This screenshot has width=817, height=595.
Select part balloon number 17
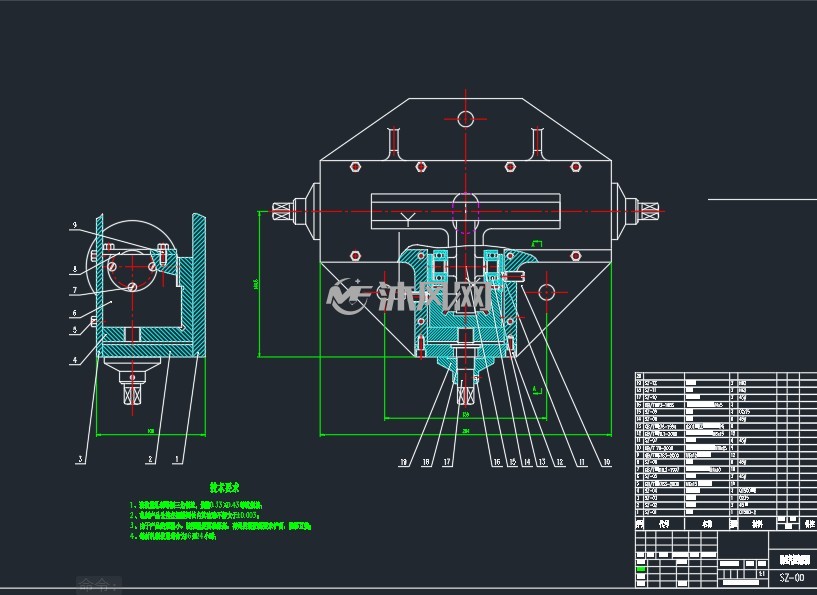[x=447, y=462]
